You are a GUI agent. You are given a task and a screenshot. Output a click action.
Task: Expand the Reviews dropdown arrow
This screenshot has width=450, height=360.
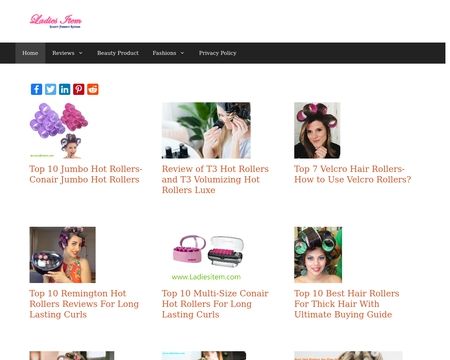(x=80, y=53)
